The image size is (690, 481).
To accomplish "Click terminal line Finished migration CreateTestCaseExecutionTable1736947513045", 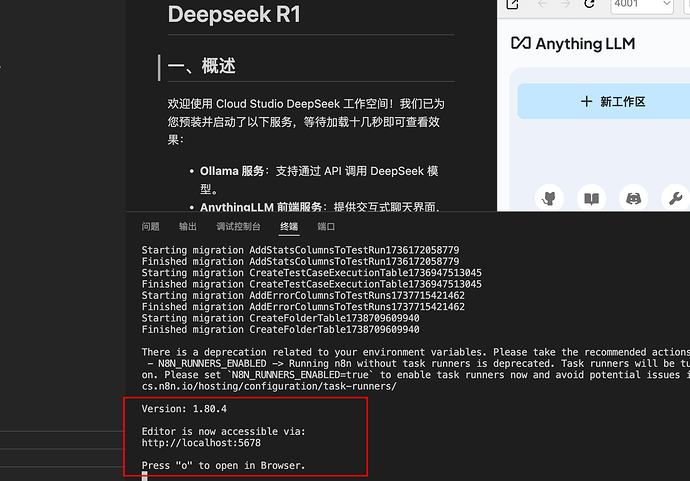I will [x=312, y=284].
